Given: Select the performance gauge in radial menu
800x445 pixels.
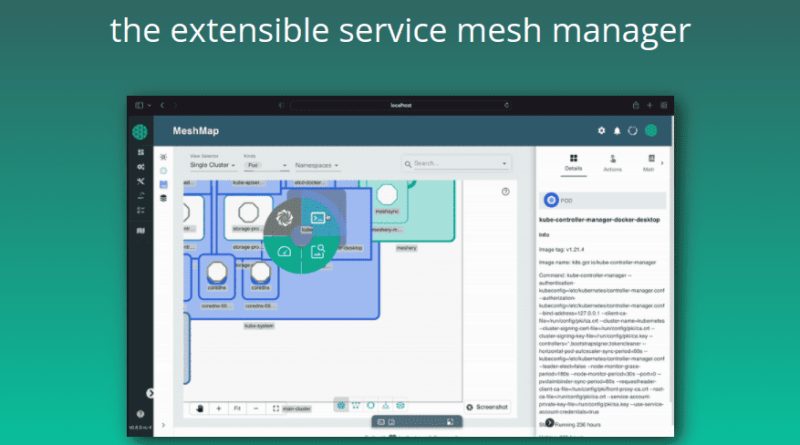Looking at the screenshot, I should 284,252.
